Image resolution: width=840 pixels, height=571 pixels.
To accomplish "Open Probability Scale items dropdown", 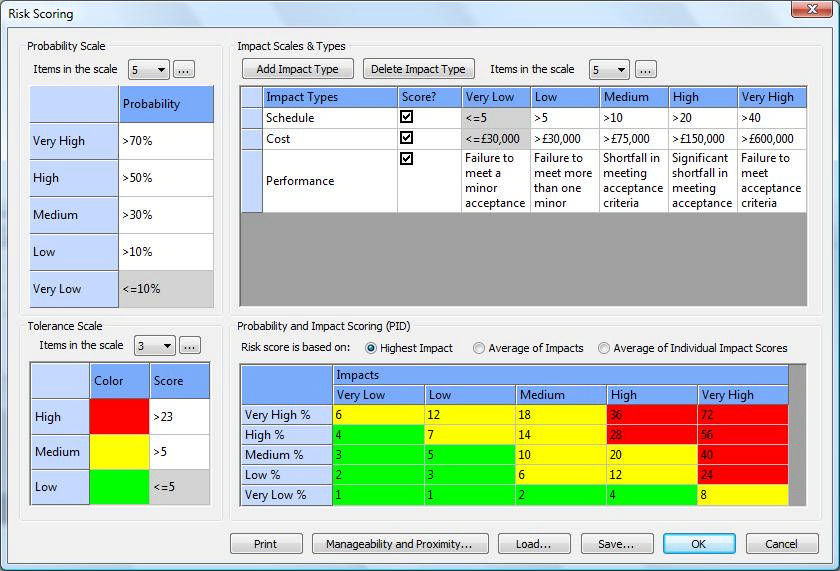I will point(149,70).
